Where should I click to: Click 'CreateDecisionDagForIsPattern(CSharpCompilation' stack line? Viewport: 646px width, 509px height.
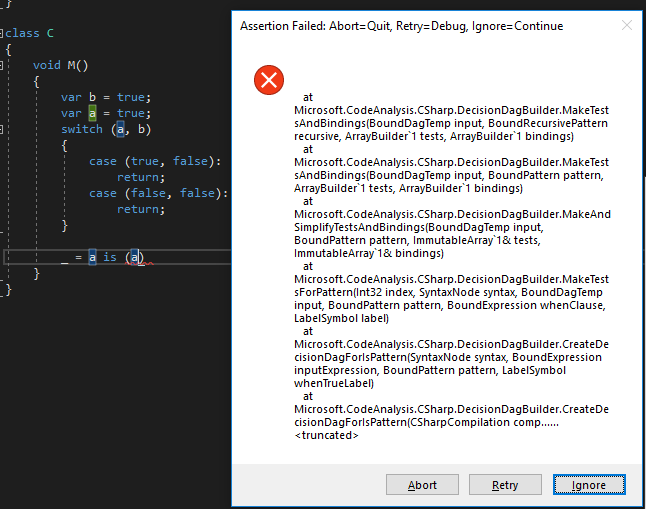[x=452, y=416]
